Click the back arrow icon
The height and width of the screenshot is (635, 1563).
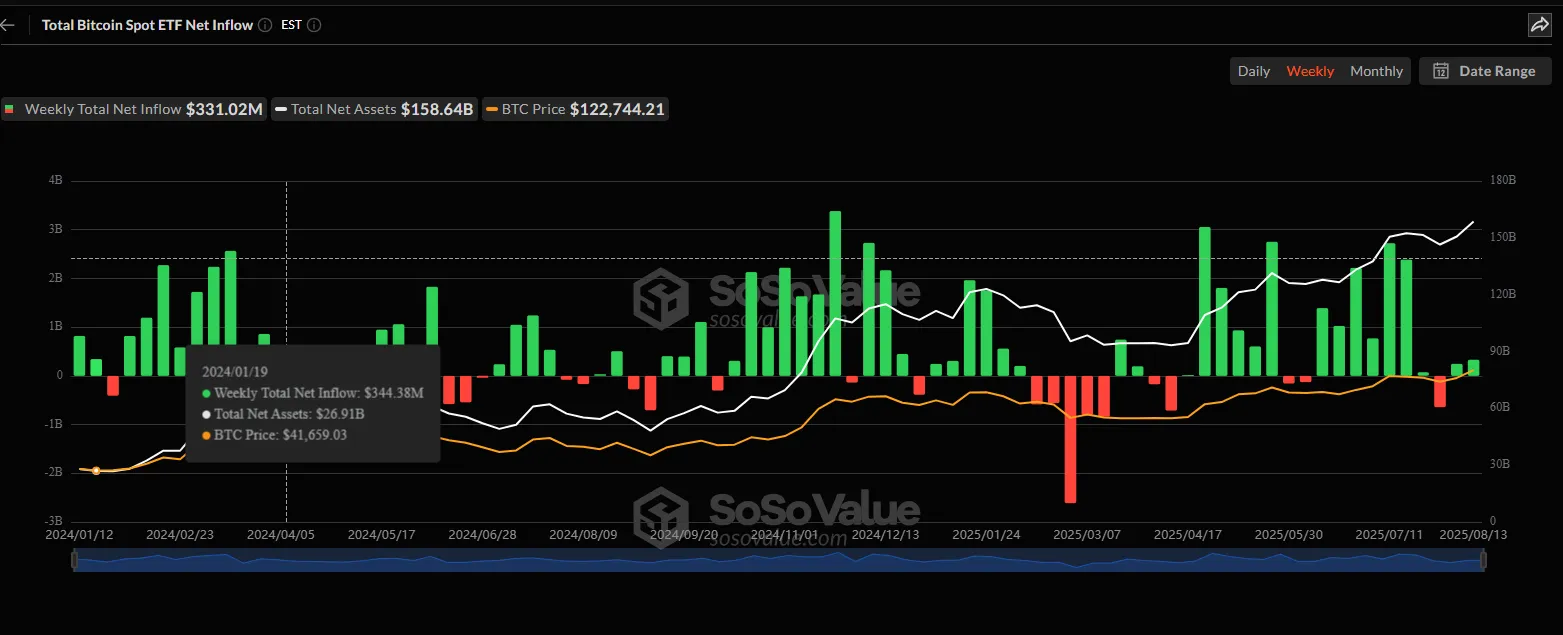[8, 25]
